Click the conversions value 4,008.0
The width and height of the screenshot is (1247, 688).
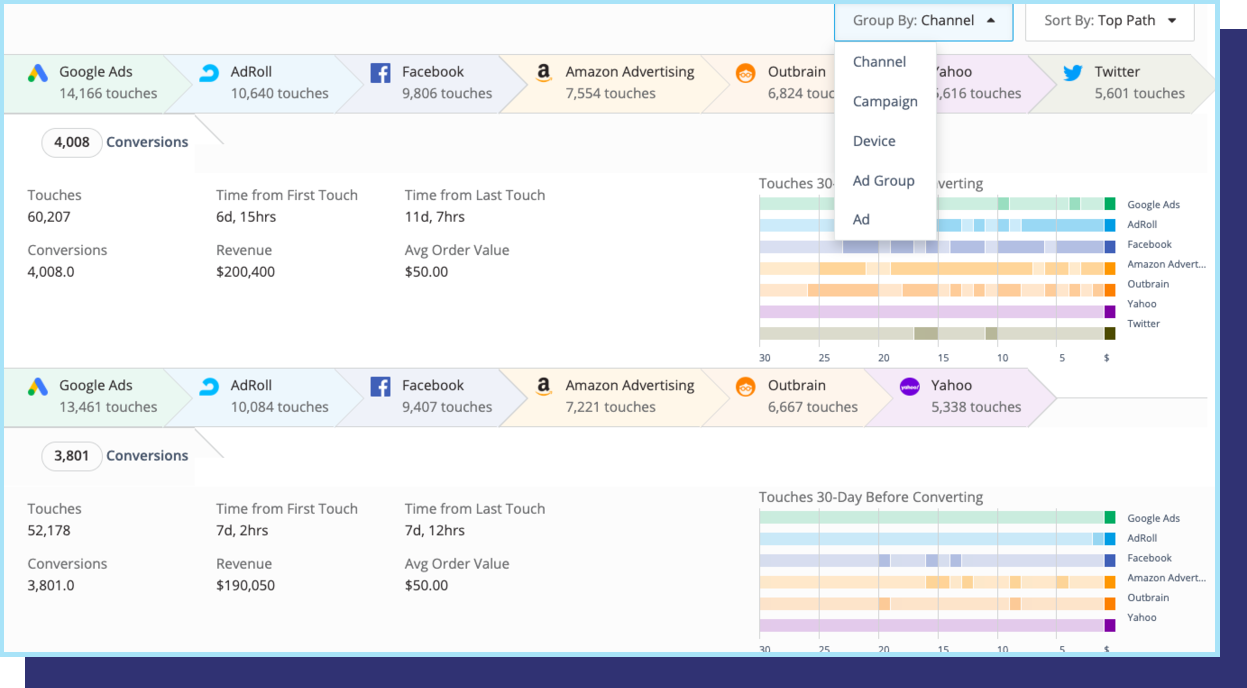pyautogui.click(x=51, y=272)
